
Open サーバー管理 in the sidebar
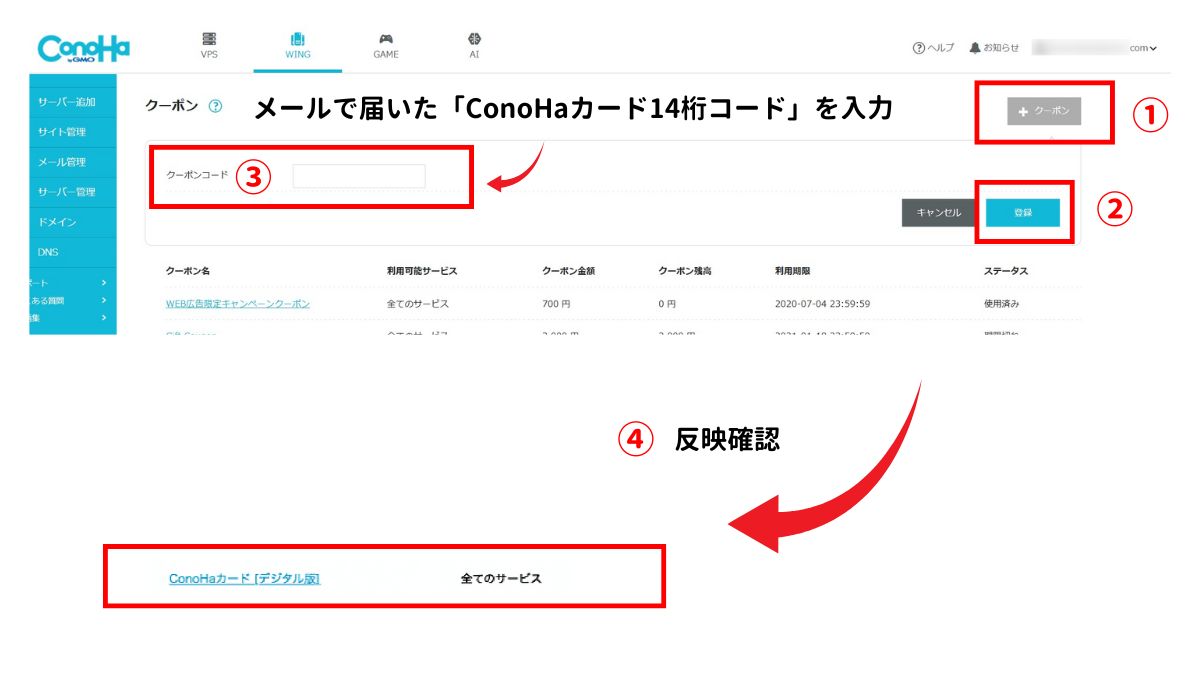click(73, 192)
